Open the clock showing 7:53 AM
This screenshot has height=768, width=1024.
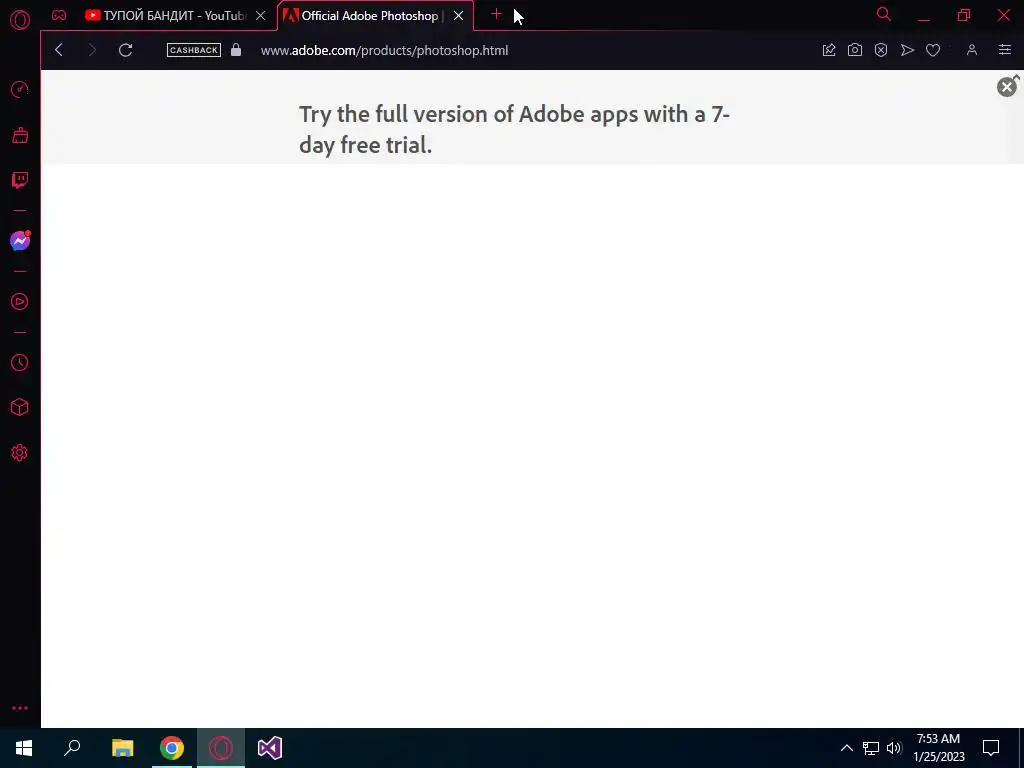[x=938, y=748]
